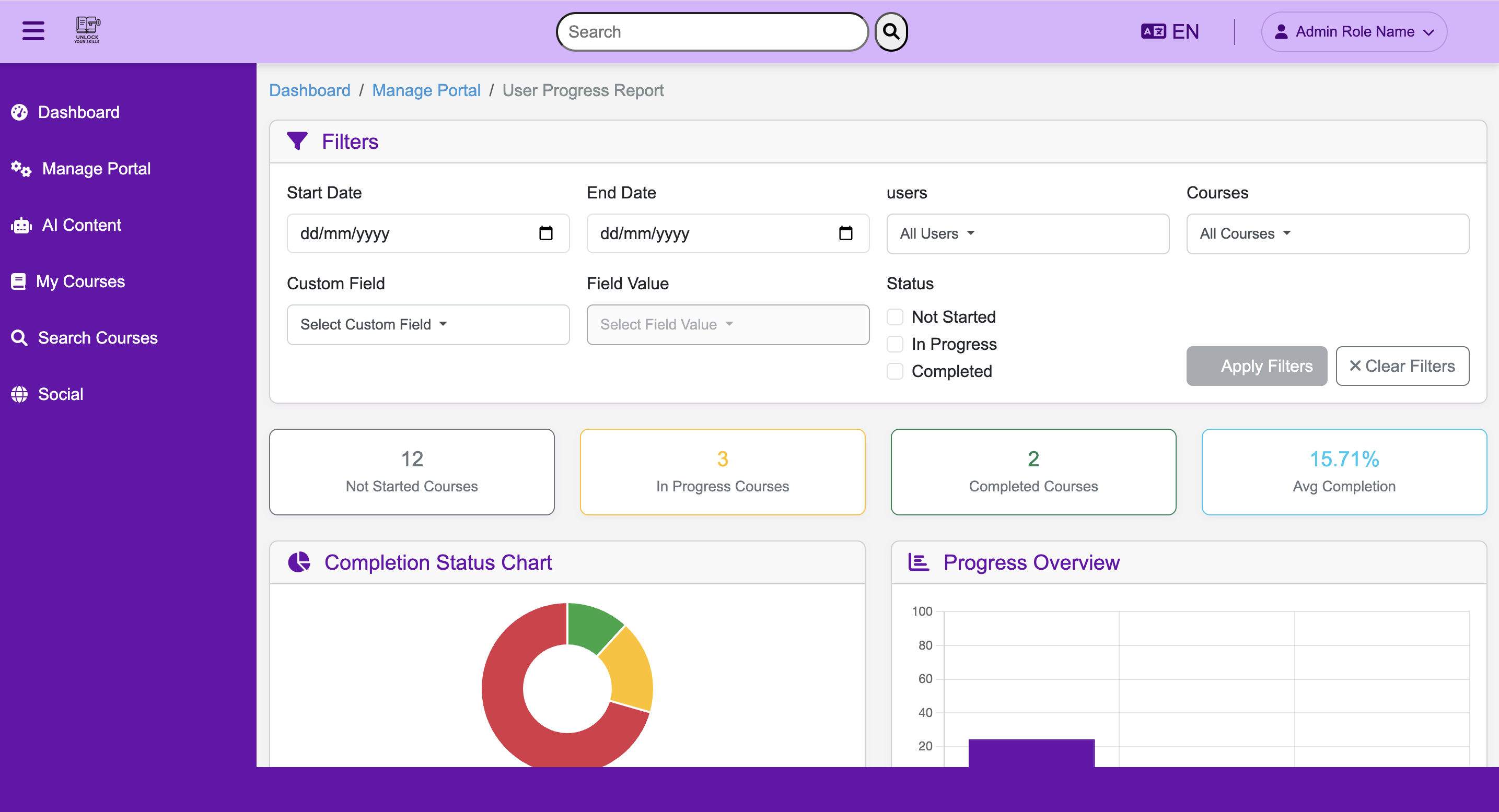The width and height of the screenshot is (1499, 812).
Task: Open the hamburger navigation menu
Action: [x=32, y=31]
